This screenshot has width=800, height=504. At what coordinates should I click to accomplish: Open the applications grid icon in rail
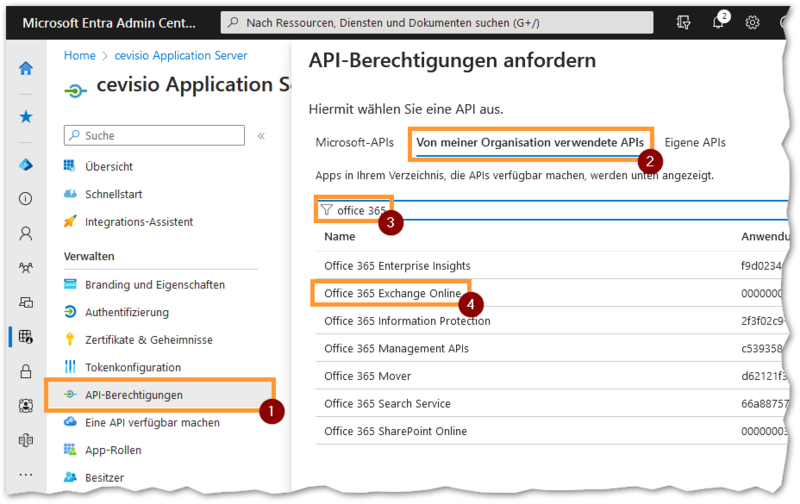pyautogui.click(x=26, y=336)
